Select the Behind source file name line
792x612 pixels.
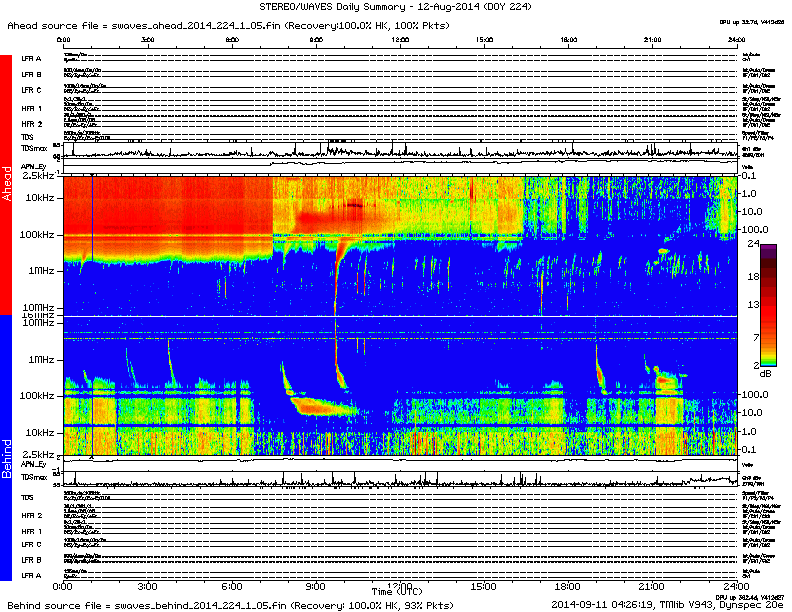click(x=230, y=605)
